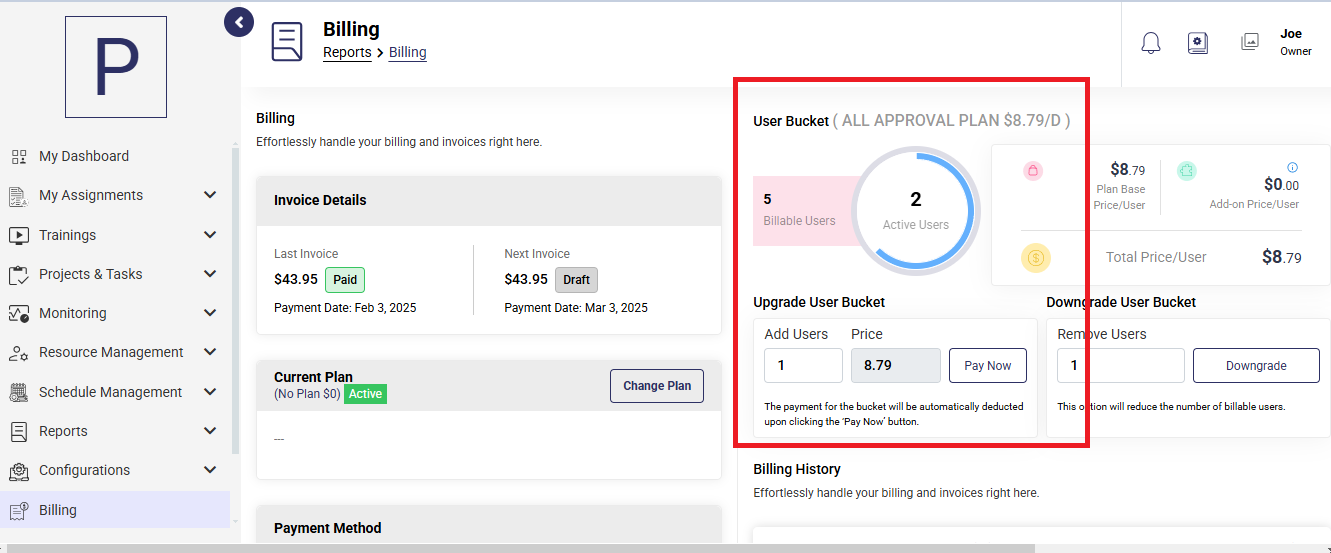Viewport: 1331px width, 553px height.
Task: Click the Trainings play icon in the sidebar
Action: [18, 235]
